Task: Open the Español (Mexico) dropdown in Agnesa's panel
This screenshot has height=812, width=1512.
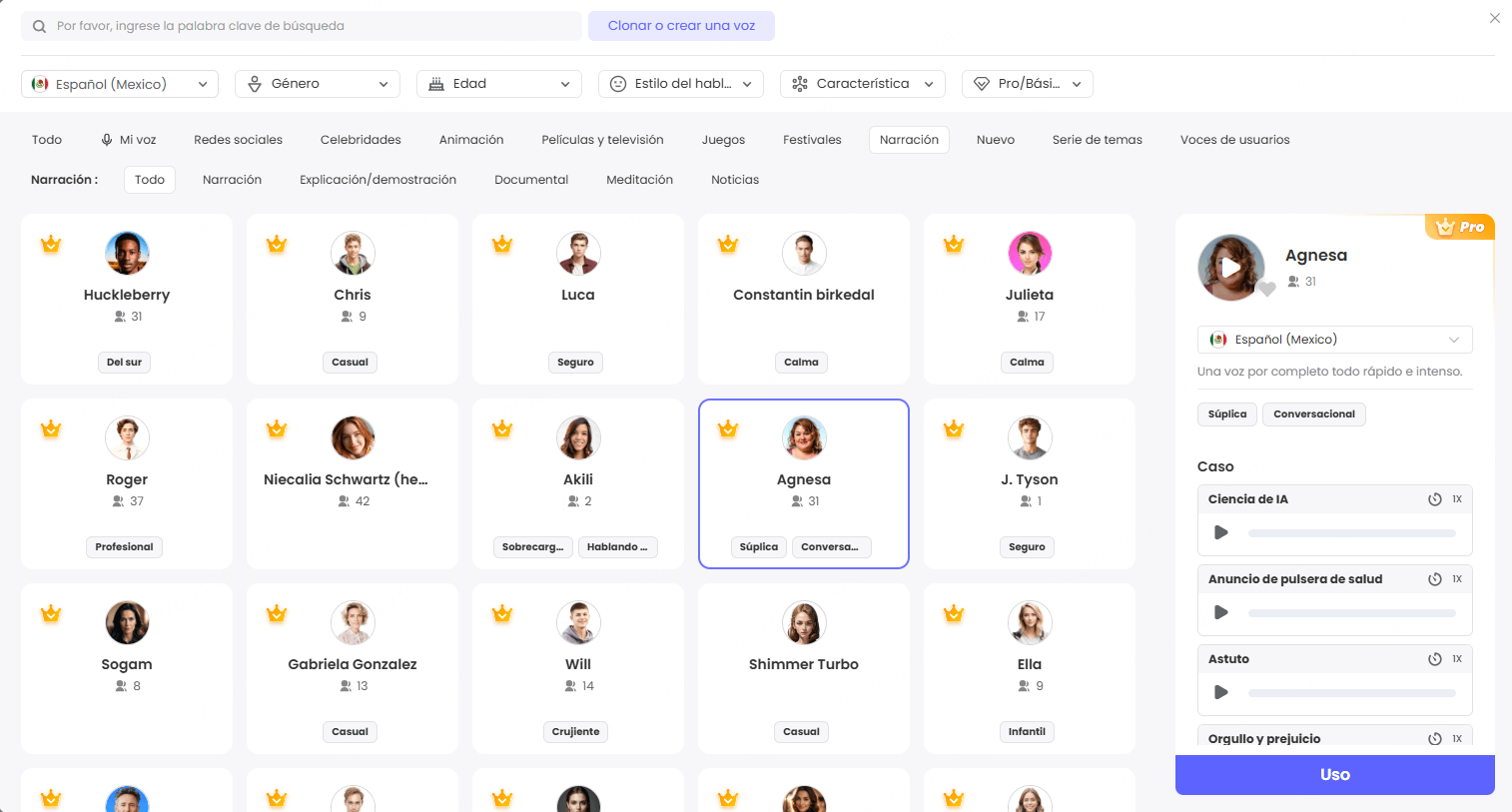Action: [x=1334, y=339]
